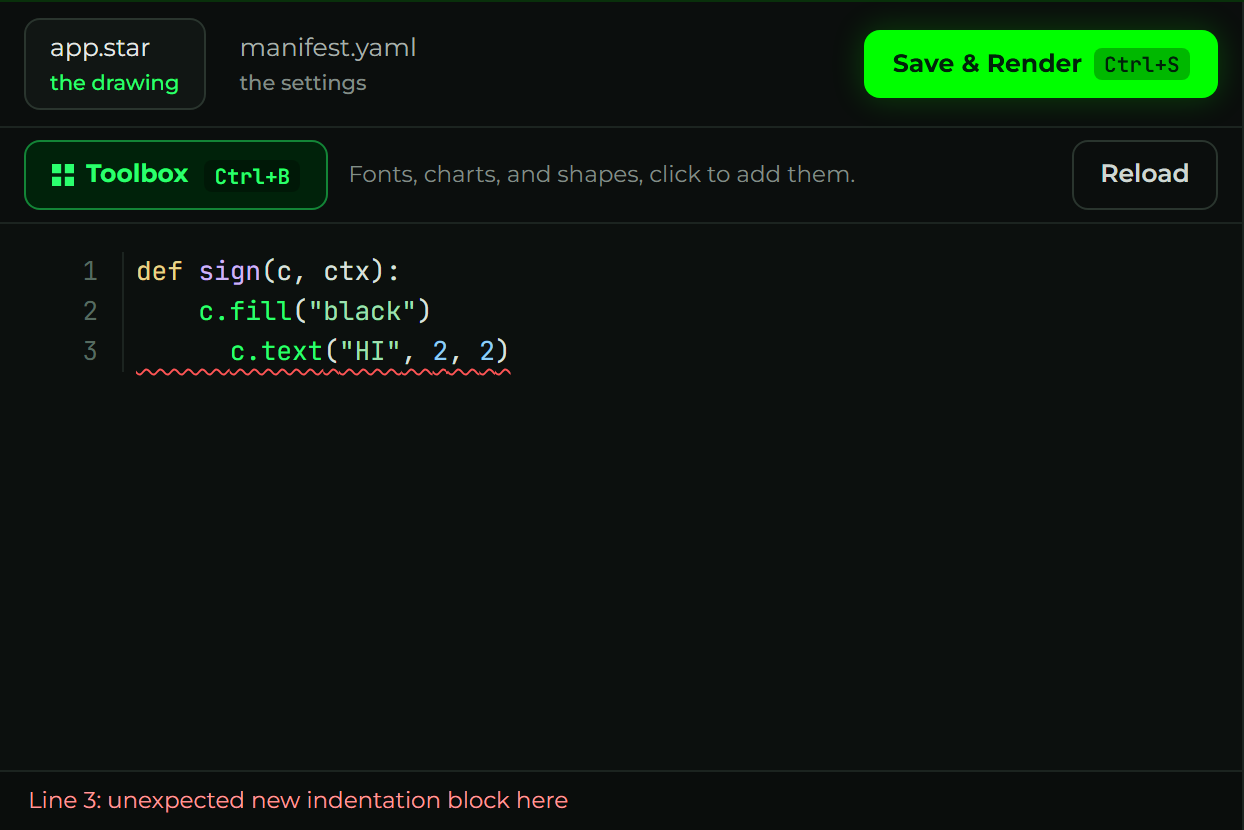Place cursor in c.text("HI", 2, 2) line
Image resolution: width=1244 pixels, height=830 pixels.
pos(370,352)
